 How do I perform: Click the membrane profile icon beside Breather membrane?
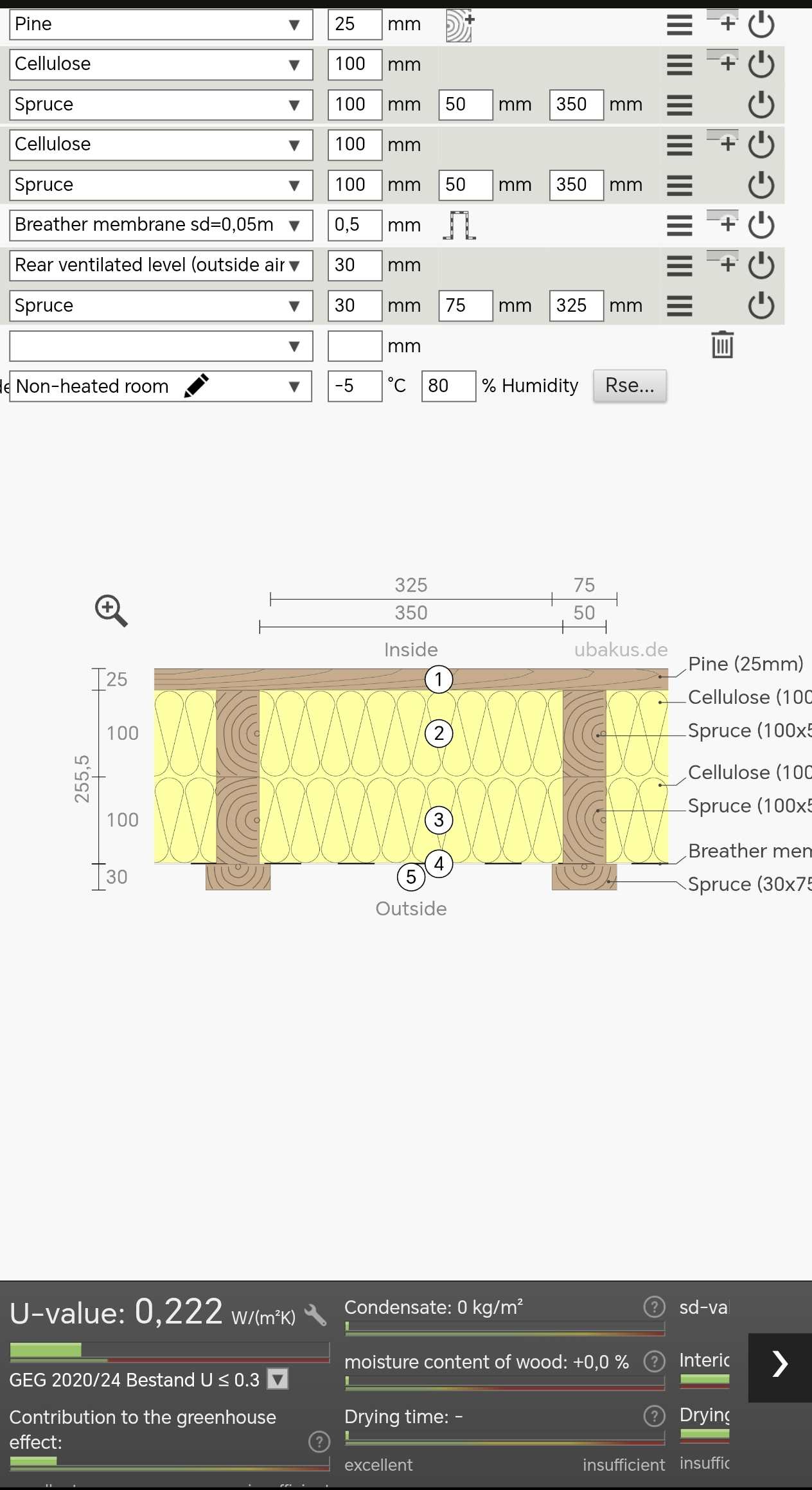pyautogui.click(x=459, y=225)
